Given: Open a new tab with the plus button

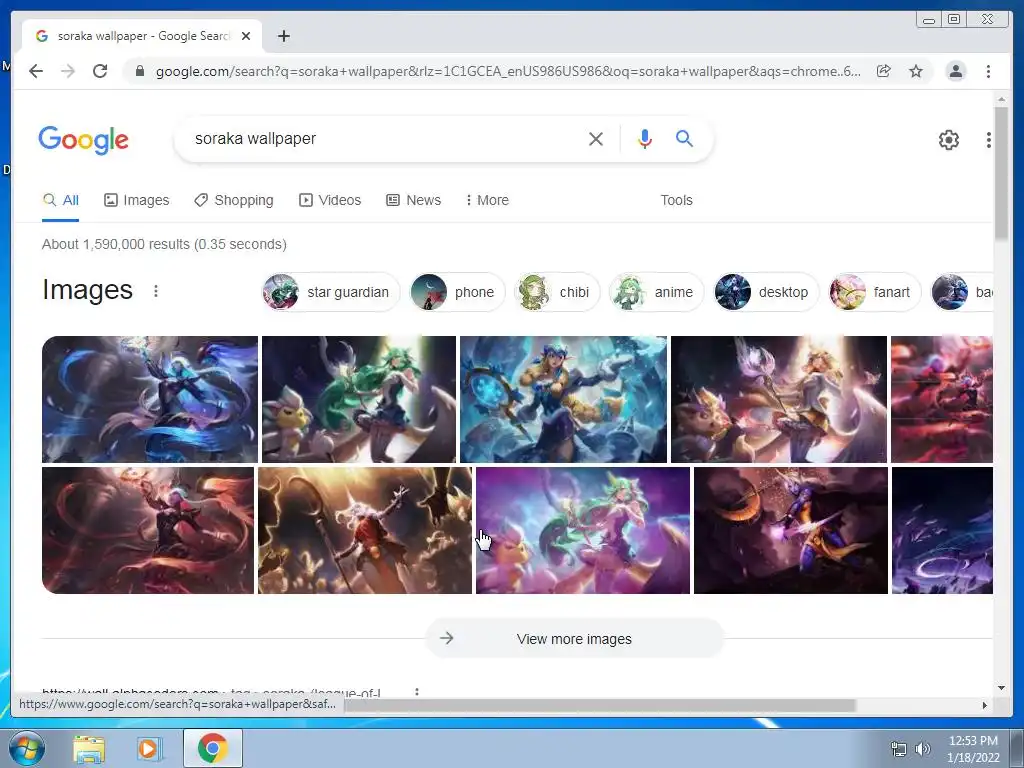Looking at the screenshot, I should 283,36.
